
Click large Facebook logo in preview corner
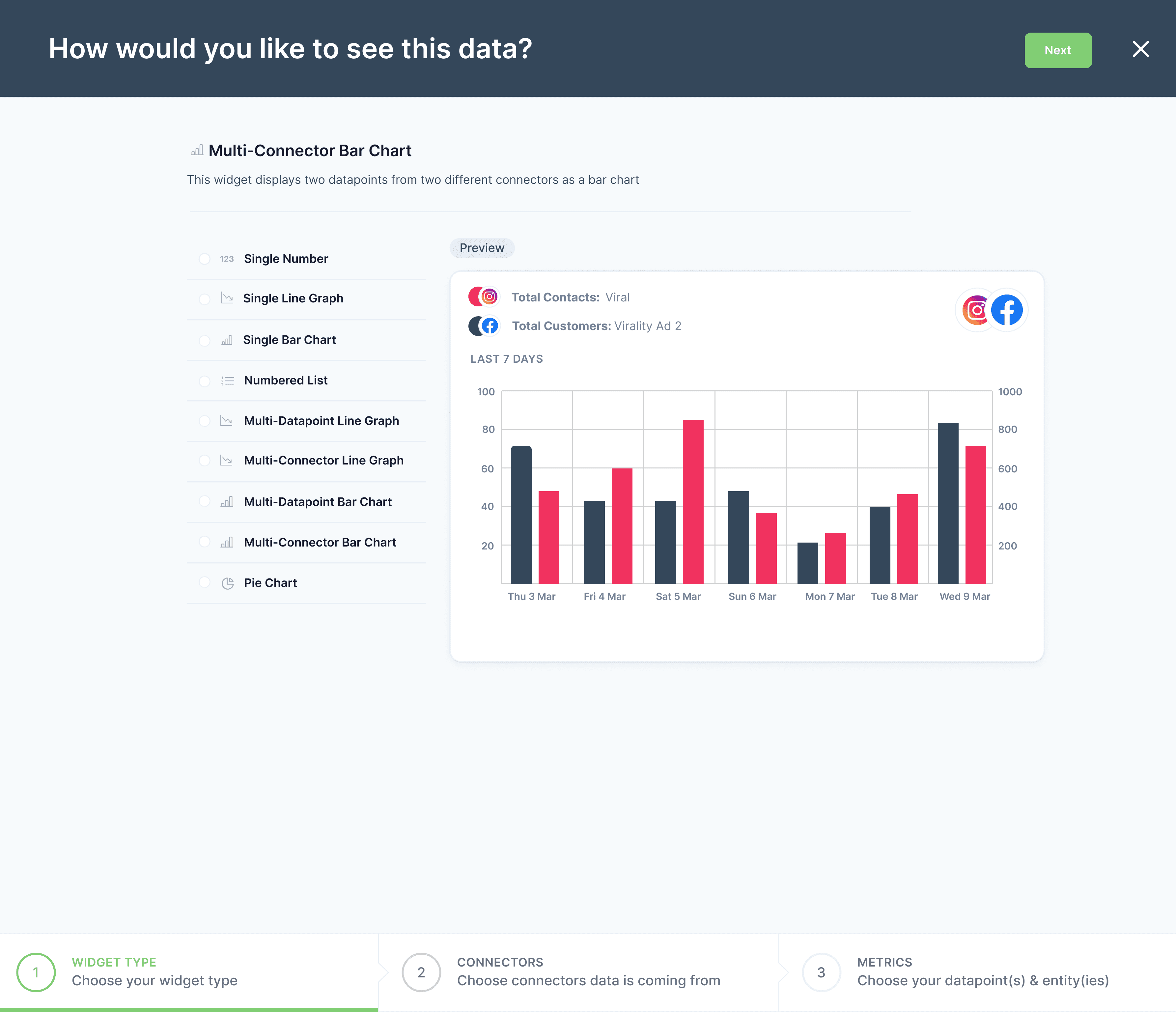[x=1007, y=310]
